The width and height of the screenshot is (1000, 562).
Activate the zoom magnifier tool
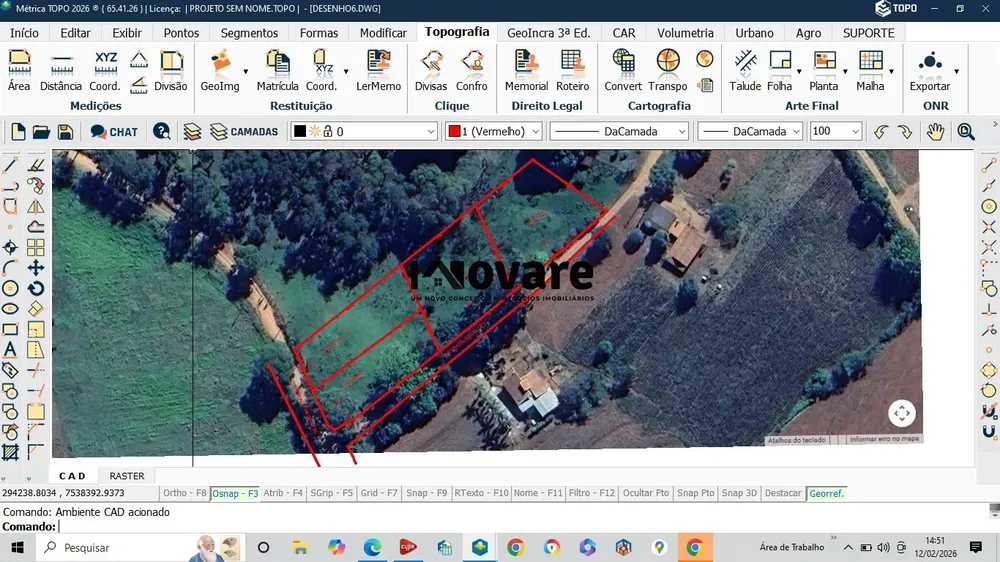[966, 131]
